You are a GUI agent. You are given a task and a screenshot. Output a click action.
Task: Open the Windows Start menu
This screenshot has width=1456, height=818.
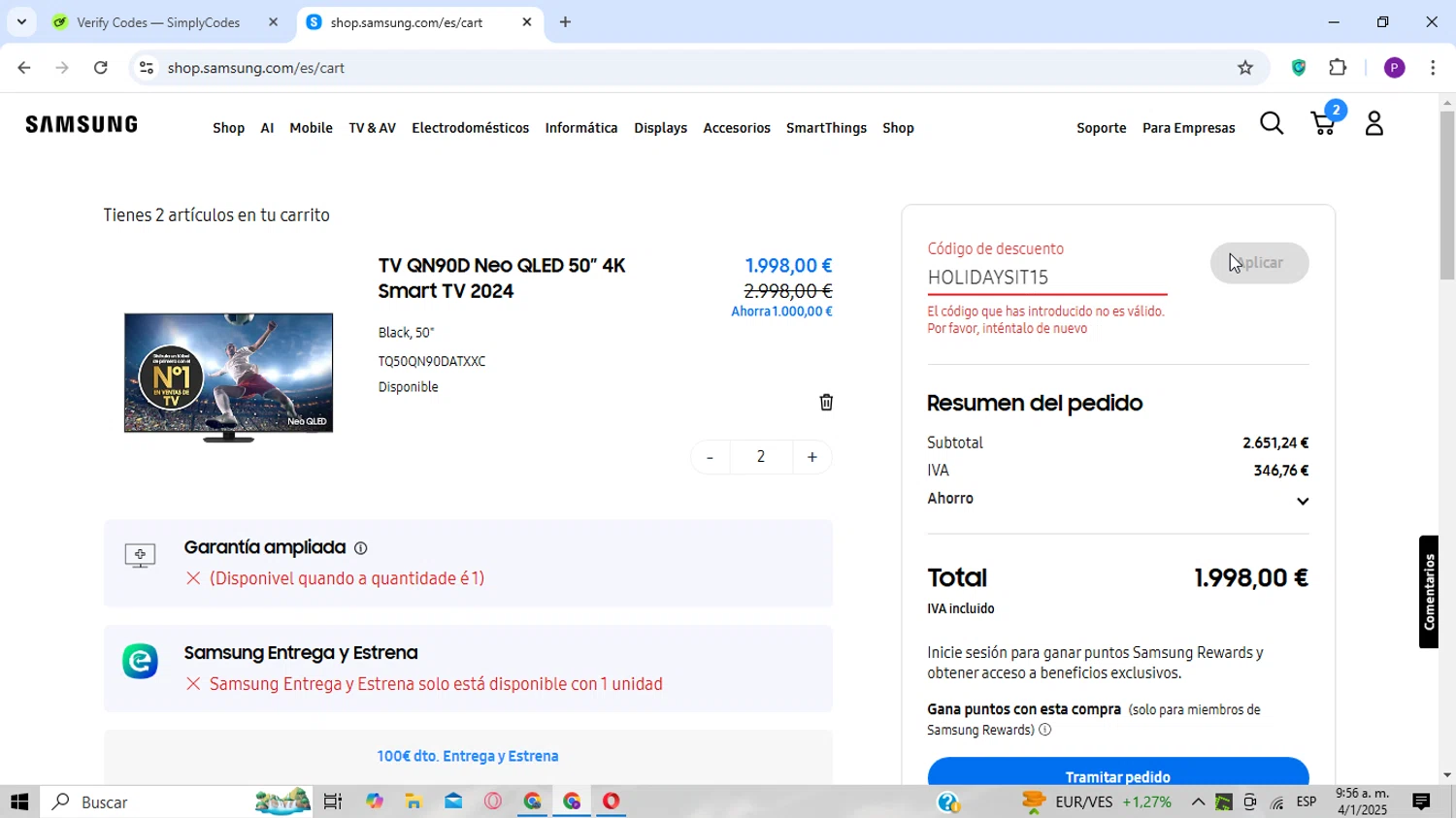point(19,802)
